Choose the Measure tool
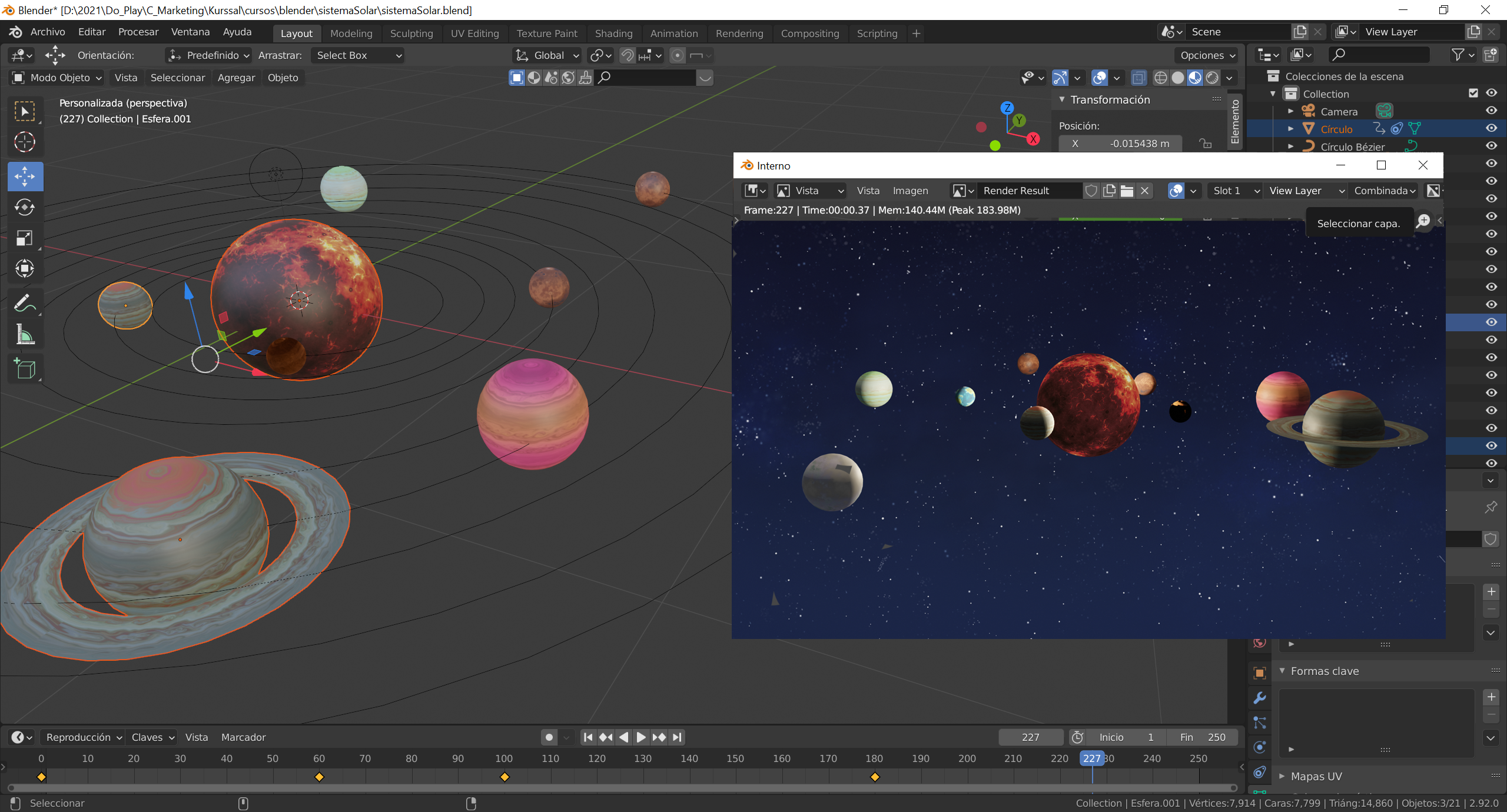Image resolution: width=1507 pixels, height=812 pixels. pos(25,334)
